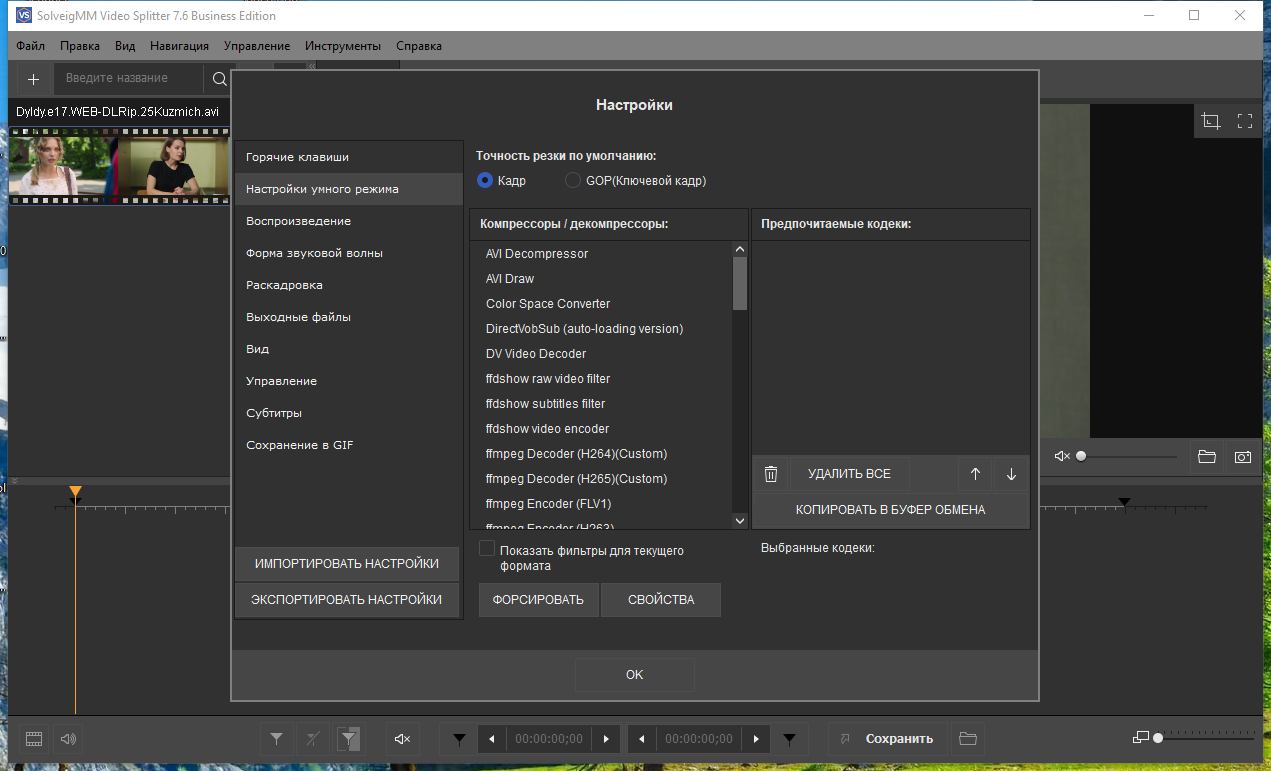
Task: Select the Dyldy.e17 video thumbnail
Action: [120, 166]
